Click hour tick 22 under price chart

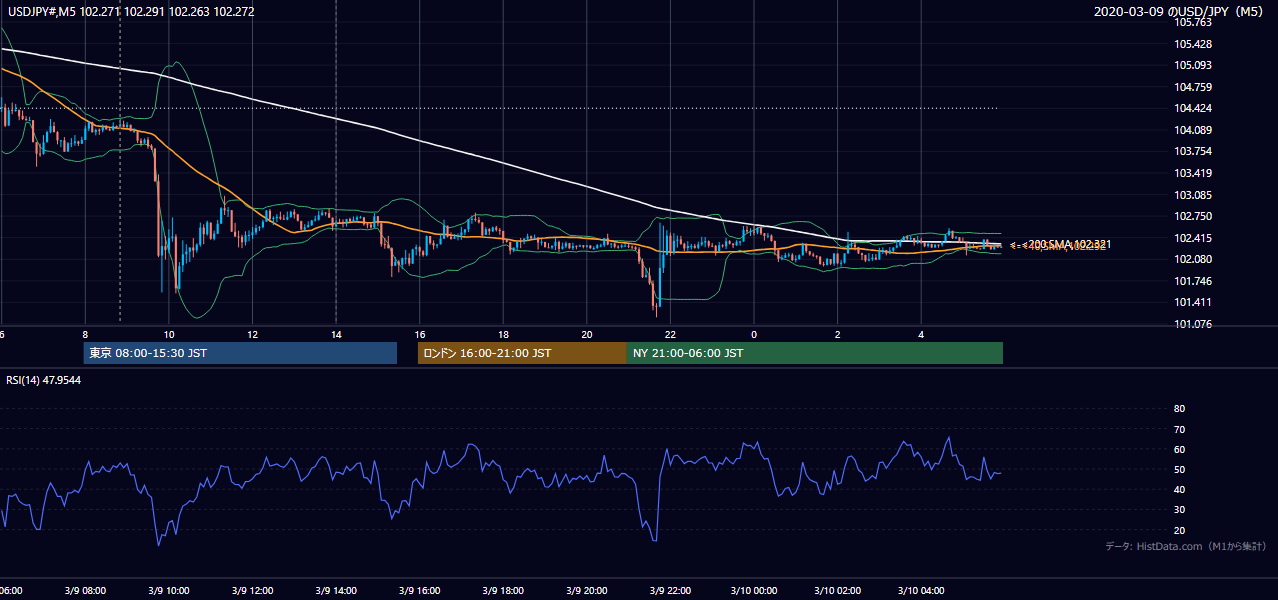[x=670, y=334]
